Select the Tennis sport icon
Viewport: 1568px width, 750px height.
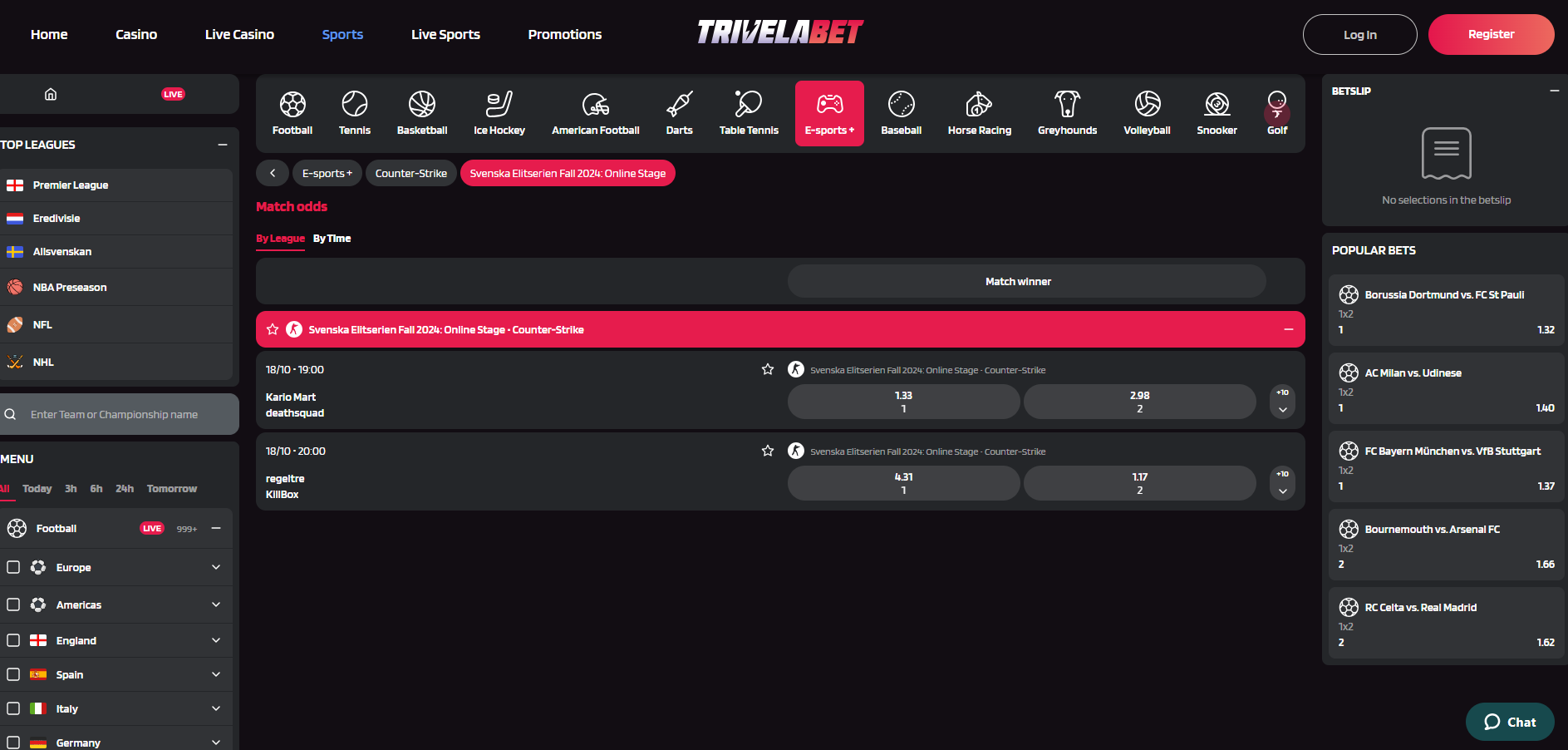355,113
